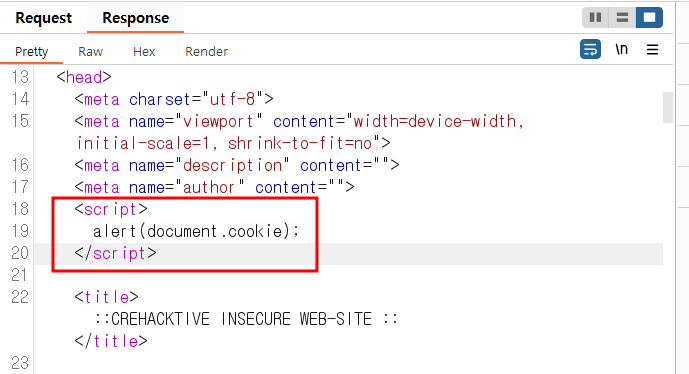Click line number 13 in the gutter
This screenshot has height=374, width=689.
point(20,77)
